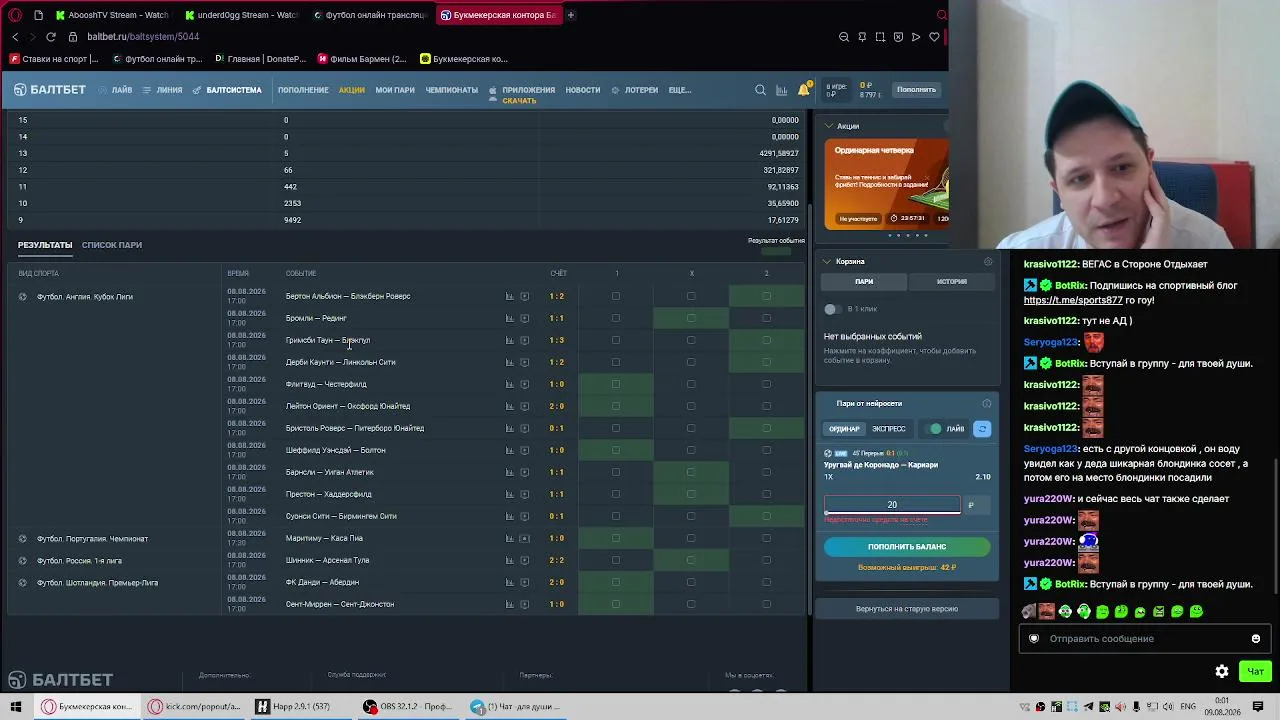Viewport: 1280px width, 720px height.
Task: Check outcome X for Барнсли — Уиган Атлетик
Action: tap(691, 472)
